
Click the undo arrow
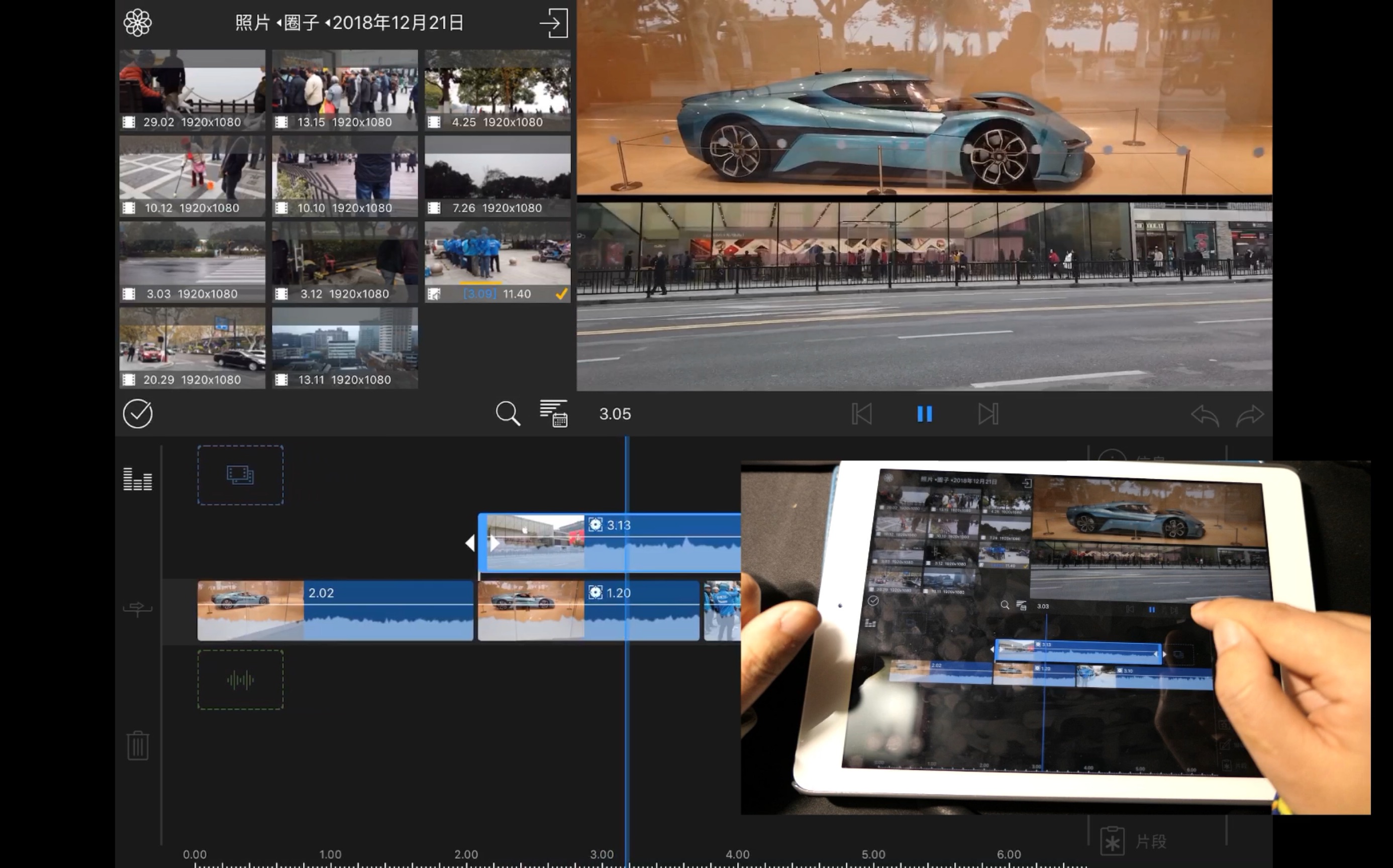pos(1205,414)
